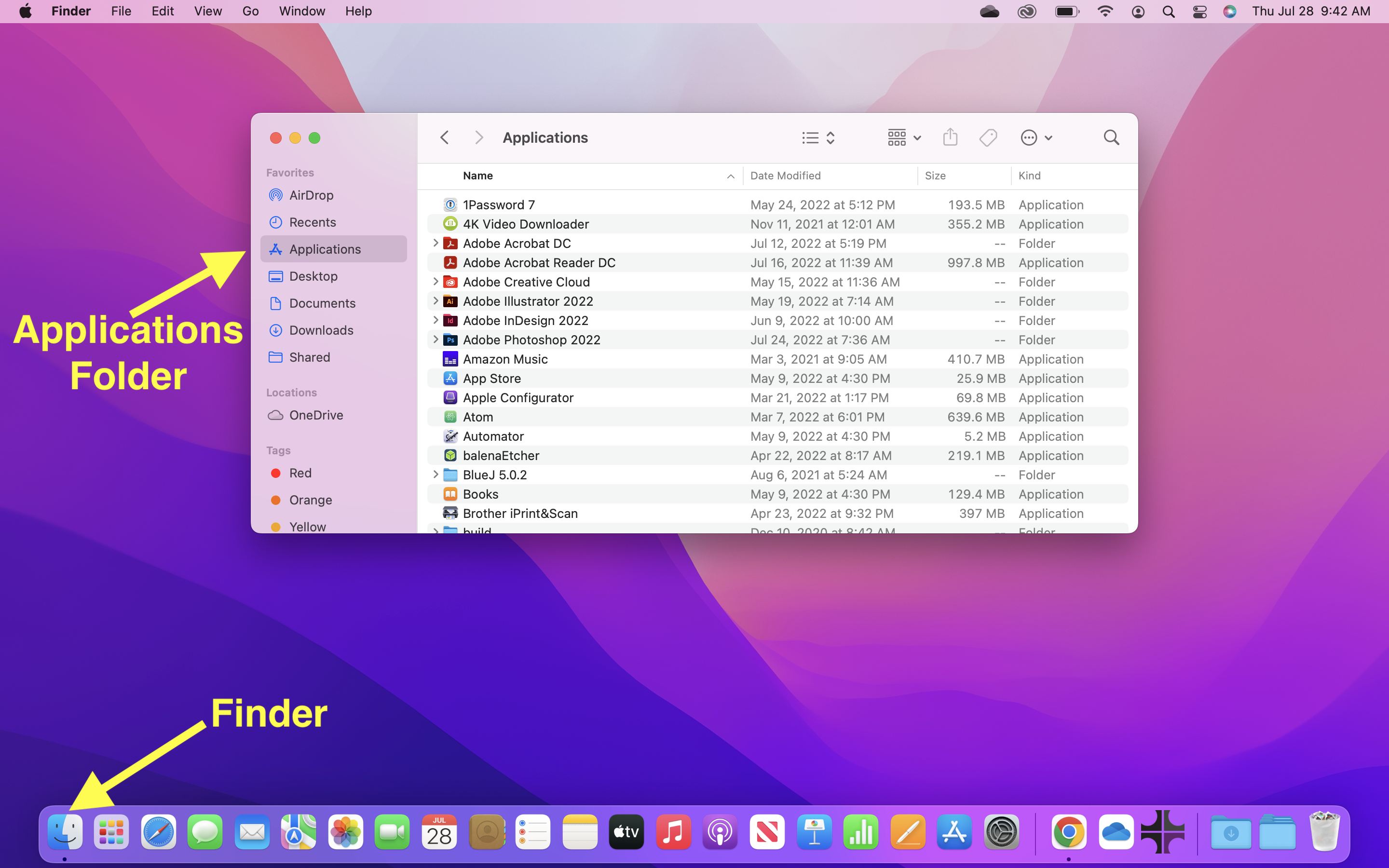Select Desktop in the sidebar
Image resolution: width=1389 pixels, height=868 pixels.
pyautogui.click(x=333, y=276)
